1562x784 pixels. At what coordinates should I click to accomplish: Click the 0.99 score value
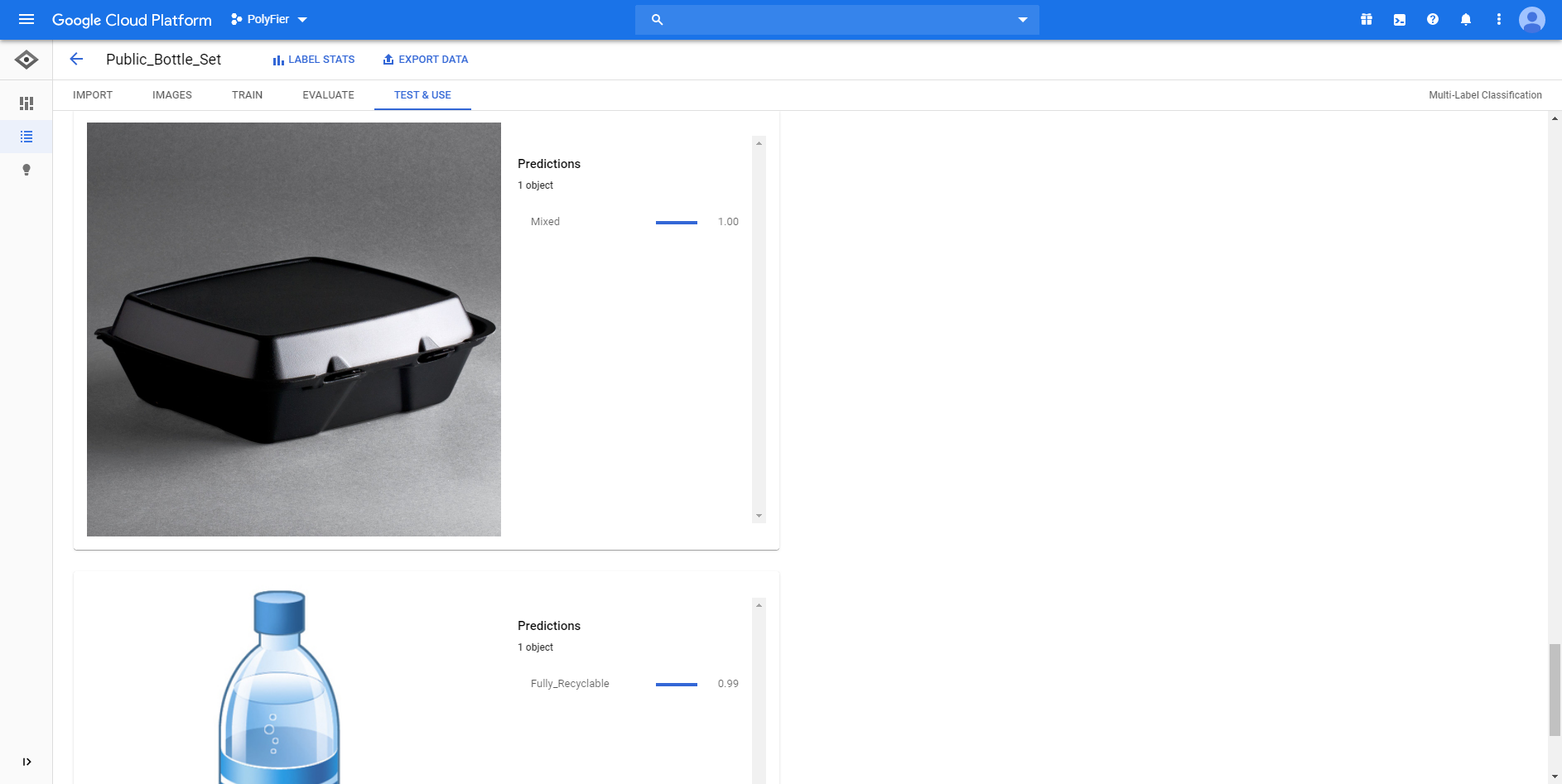pos(728,684)
